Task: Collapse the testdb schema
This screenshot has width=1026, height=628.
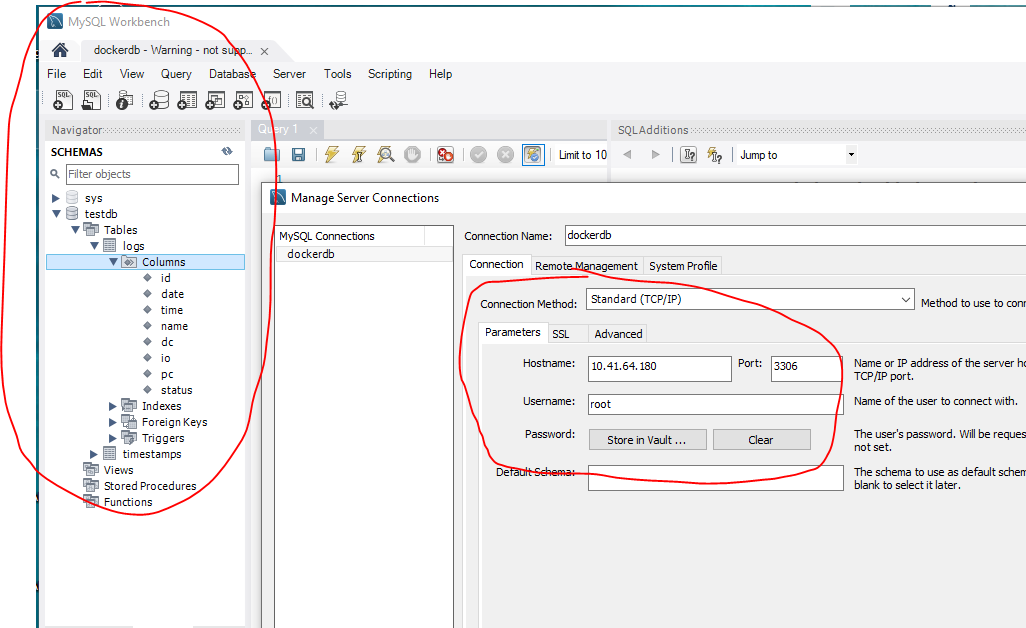Action: click(x=56, y=214)
